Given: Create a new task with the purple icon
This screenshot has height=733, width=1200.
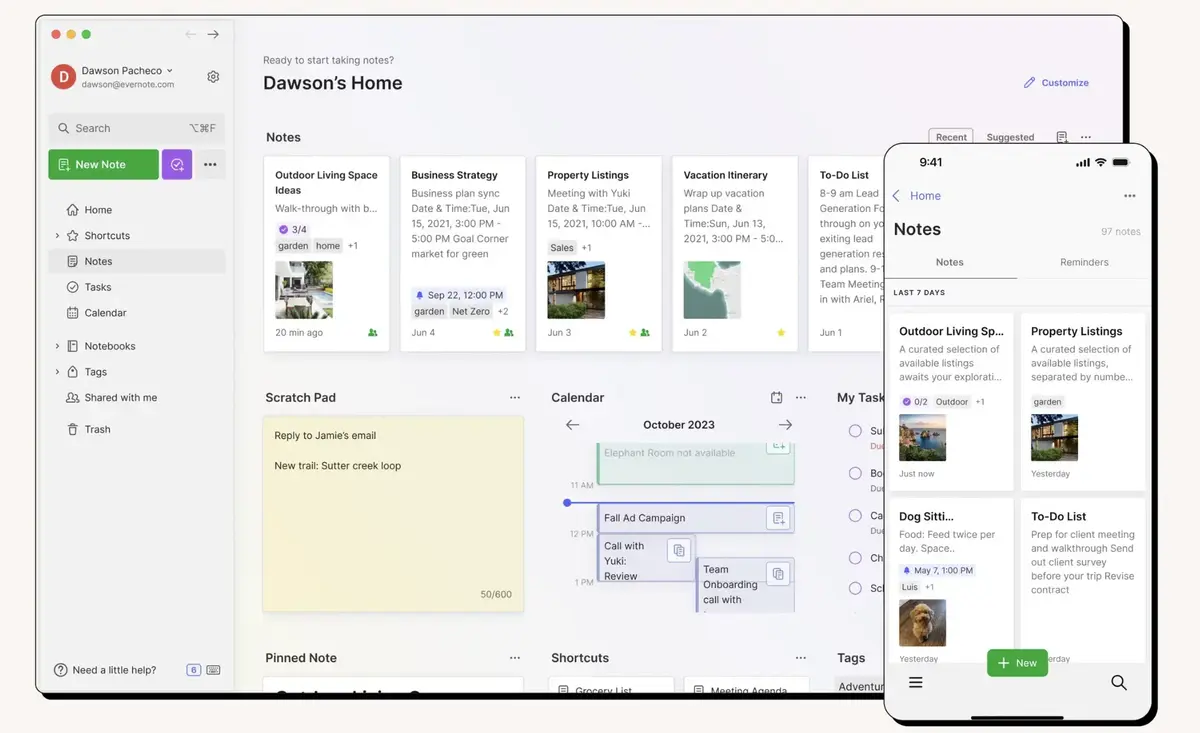Looking at the screenshot, I should (176, 163).
